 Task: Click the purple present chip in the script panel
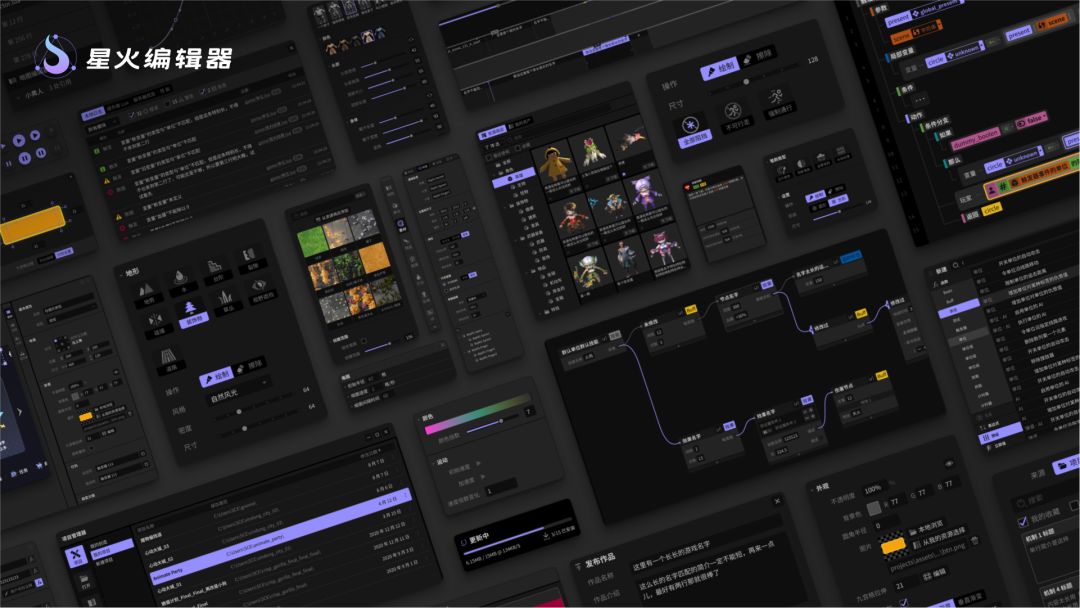click(897, 20)
